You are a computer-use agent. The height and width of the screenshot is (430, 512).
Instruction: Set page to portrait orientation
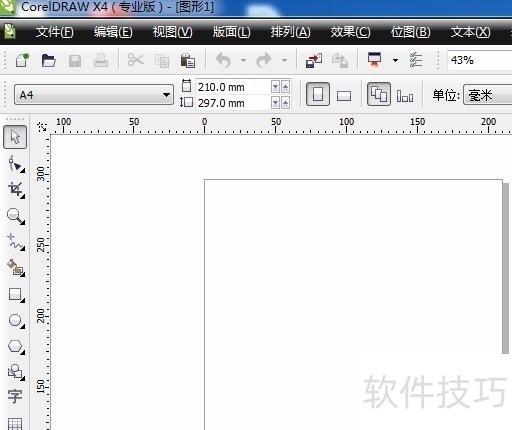click(318, 94)
